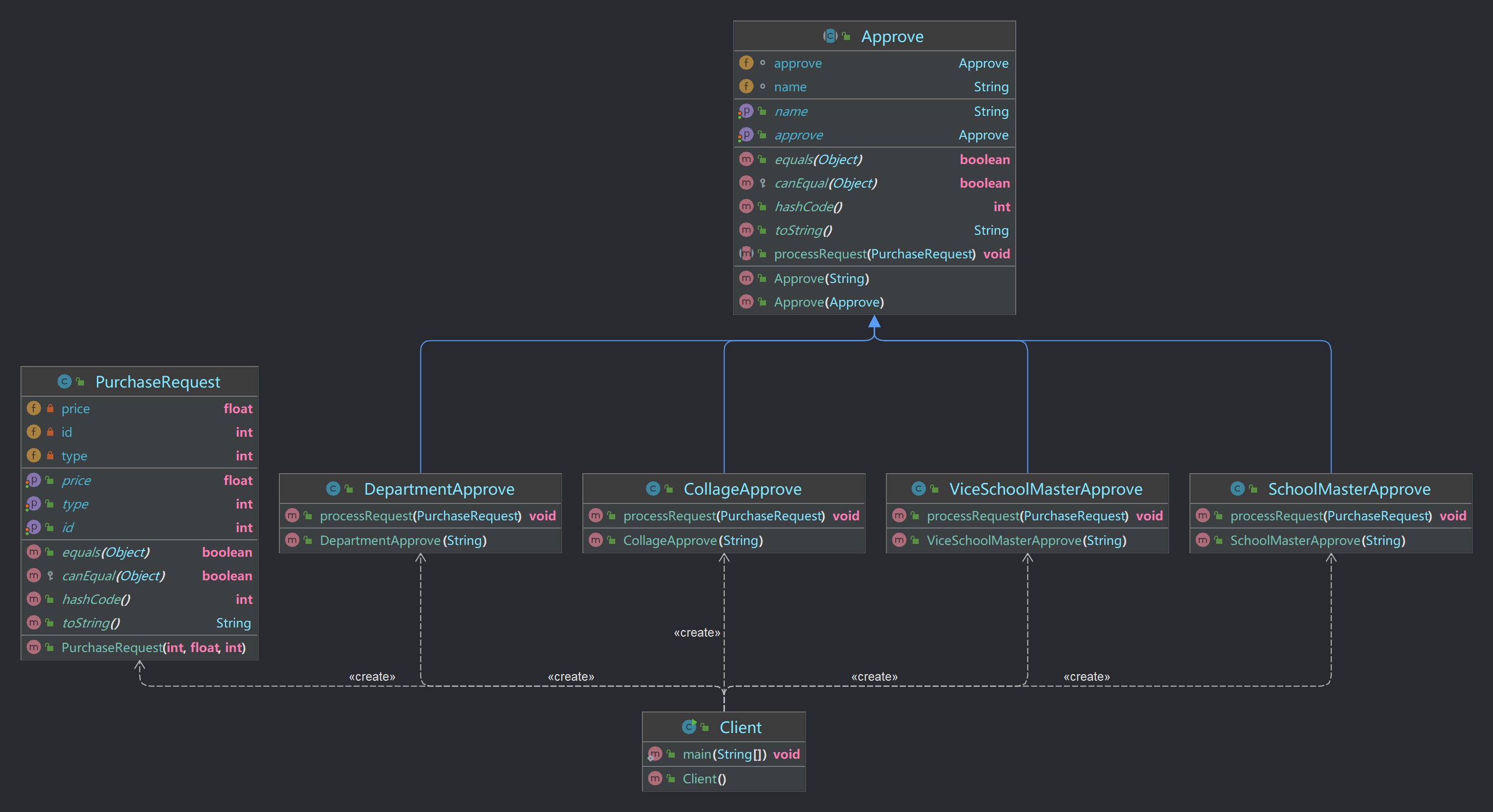Screen dimensions: 1493x812
Task: Click the field icon beside price in PurchaseRequest
Action: coord(34,409)
